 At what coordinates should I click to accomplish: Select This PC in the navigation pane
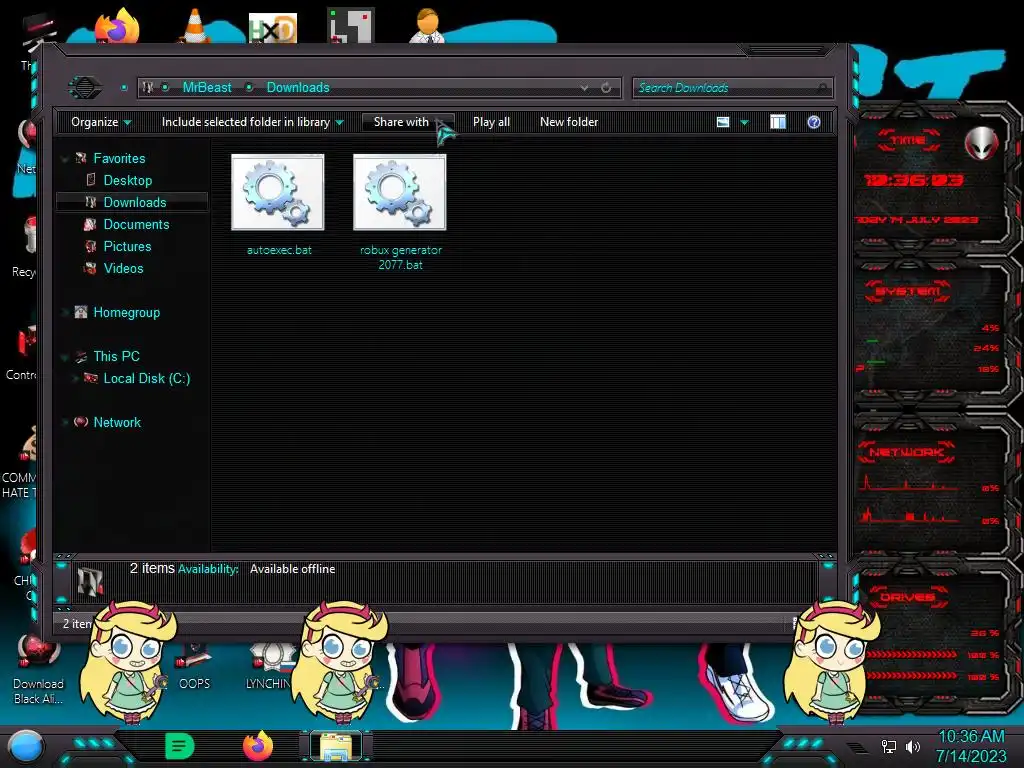tap(116, 357)
